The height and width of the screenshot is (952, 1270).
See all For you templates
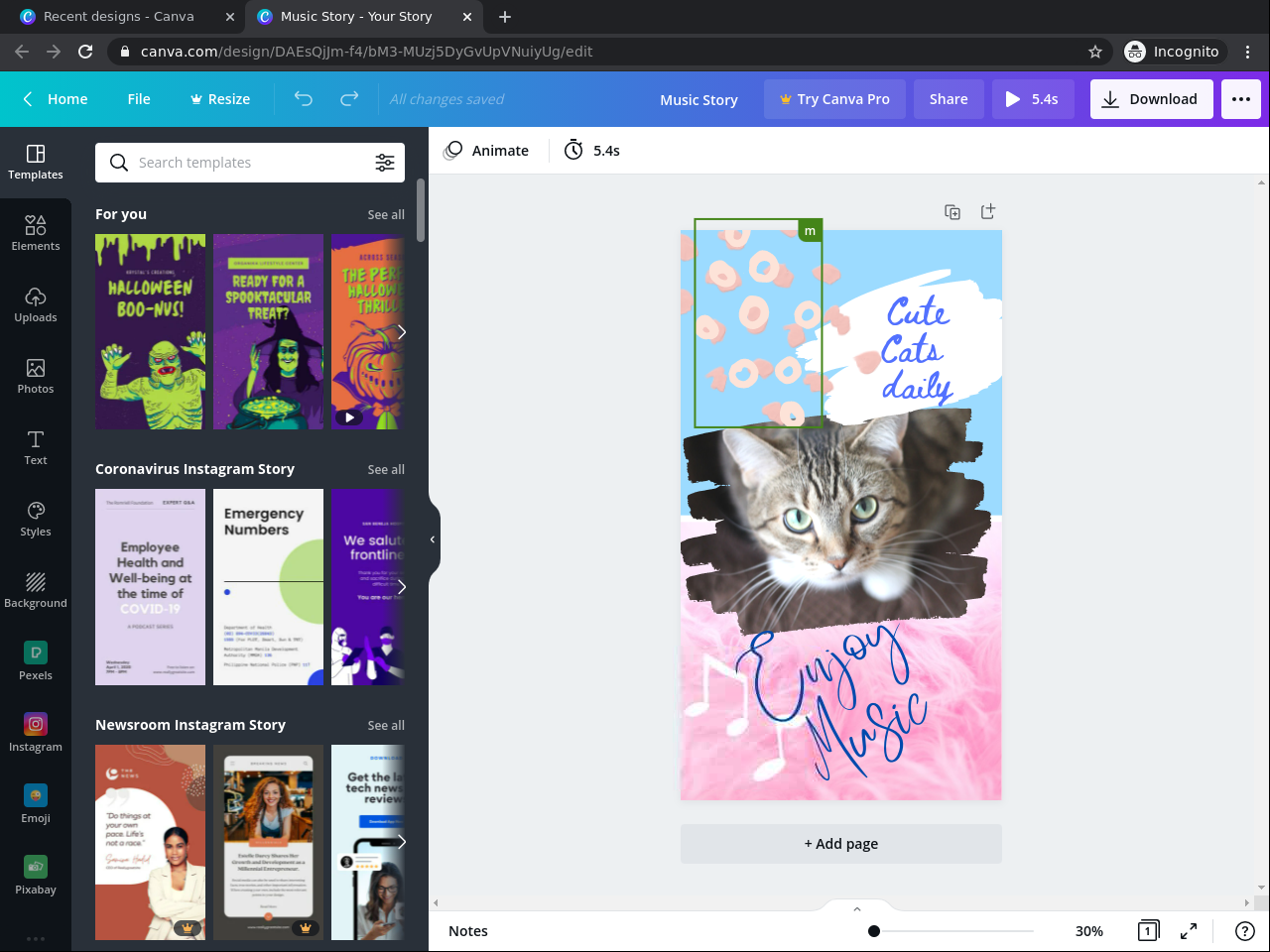[386, 215]
